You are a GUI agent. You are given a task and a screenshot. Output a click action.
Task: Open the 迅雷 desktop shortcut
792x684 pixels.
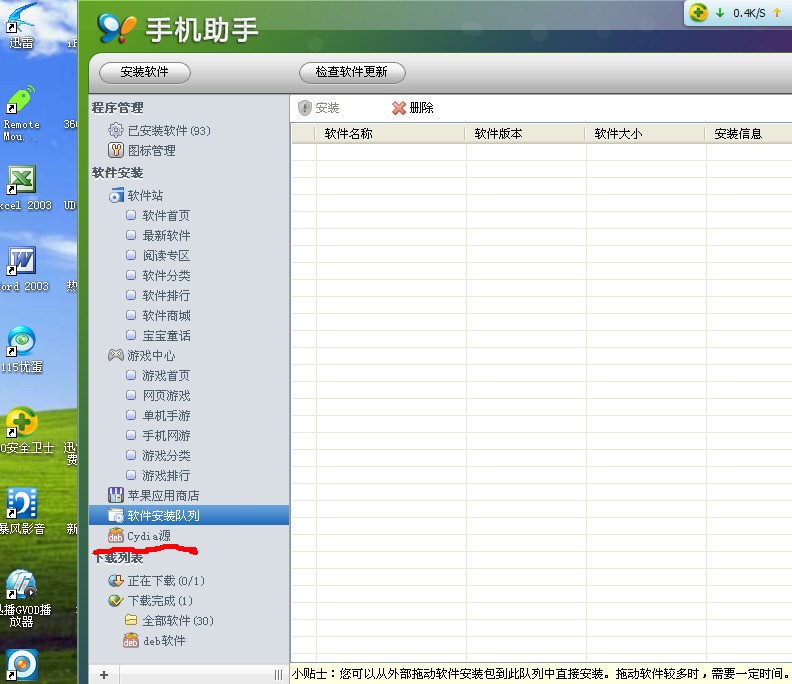click(x=21, y=26)
